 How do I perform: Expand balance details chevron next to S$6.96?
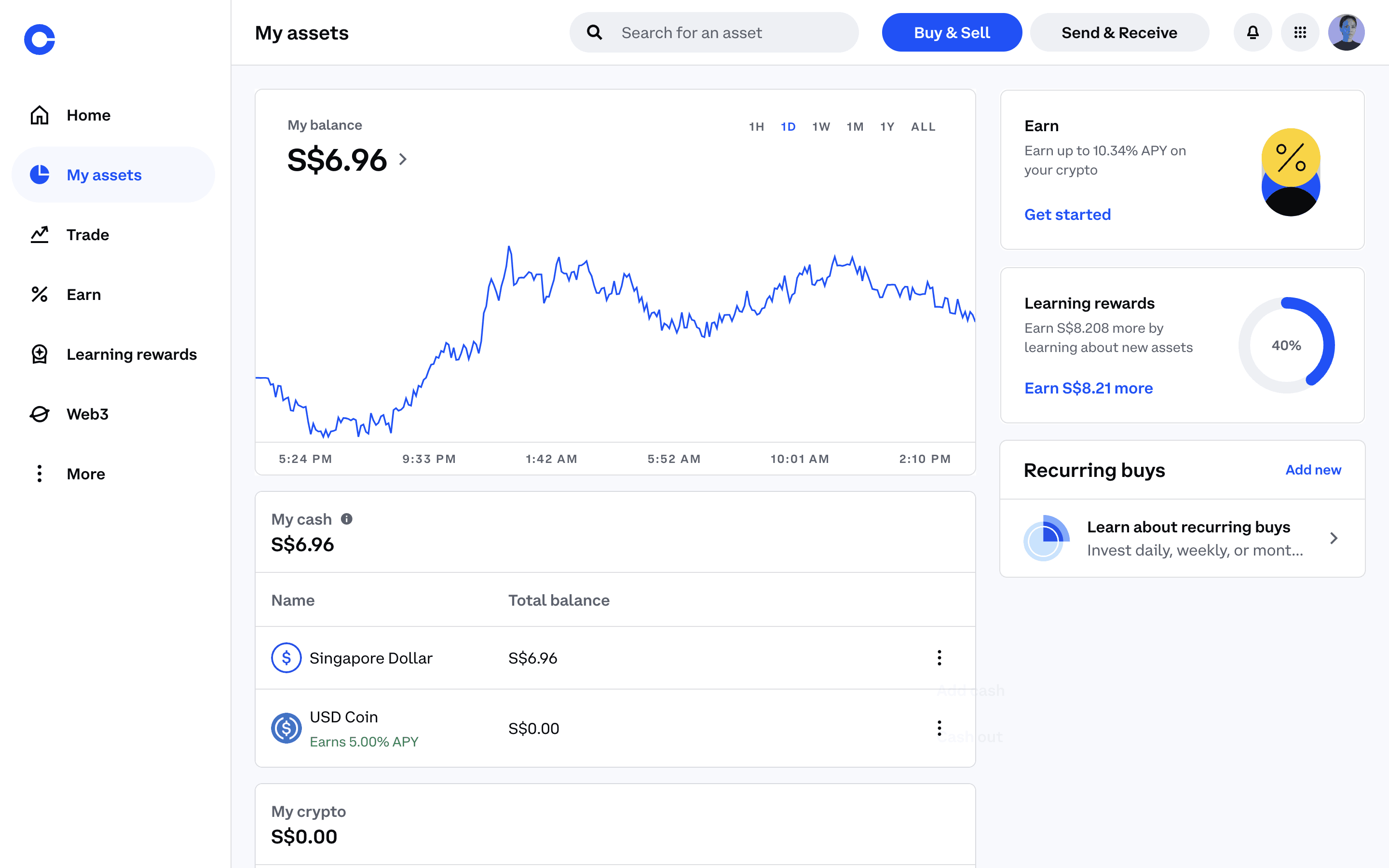403,160
